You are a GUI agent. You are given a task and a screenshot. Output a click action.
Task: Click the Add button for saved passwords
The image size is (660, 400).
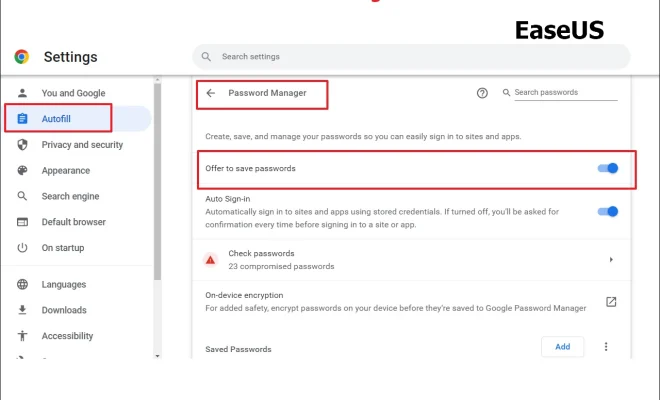[562, 347]
